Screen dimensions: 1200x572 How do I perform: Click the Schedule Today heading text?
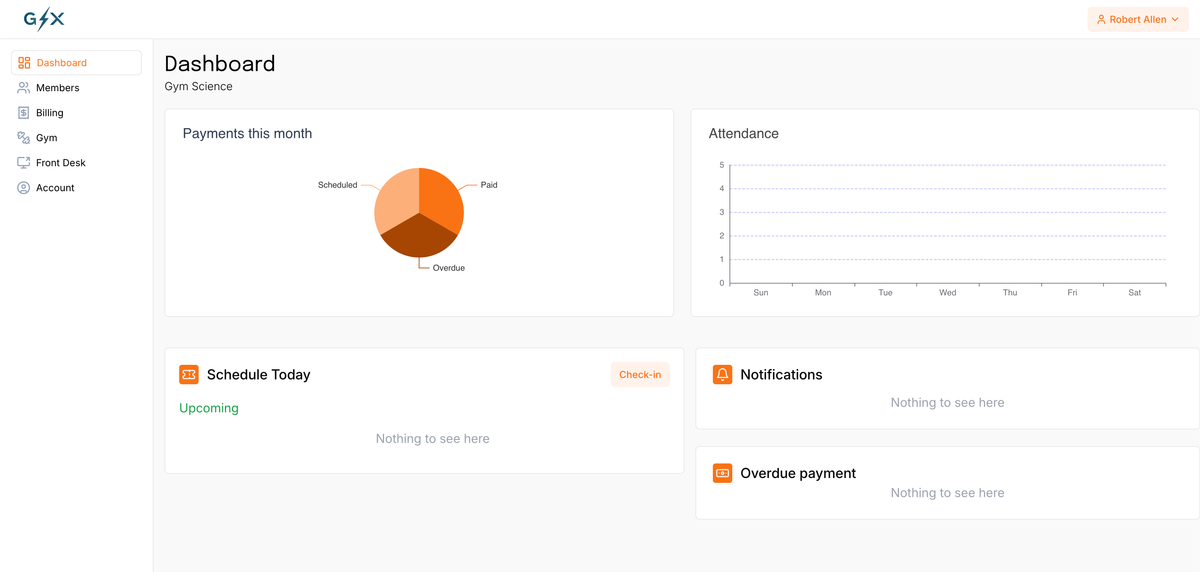(259, 375)
